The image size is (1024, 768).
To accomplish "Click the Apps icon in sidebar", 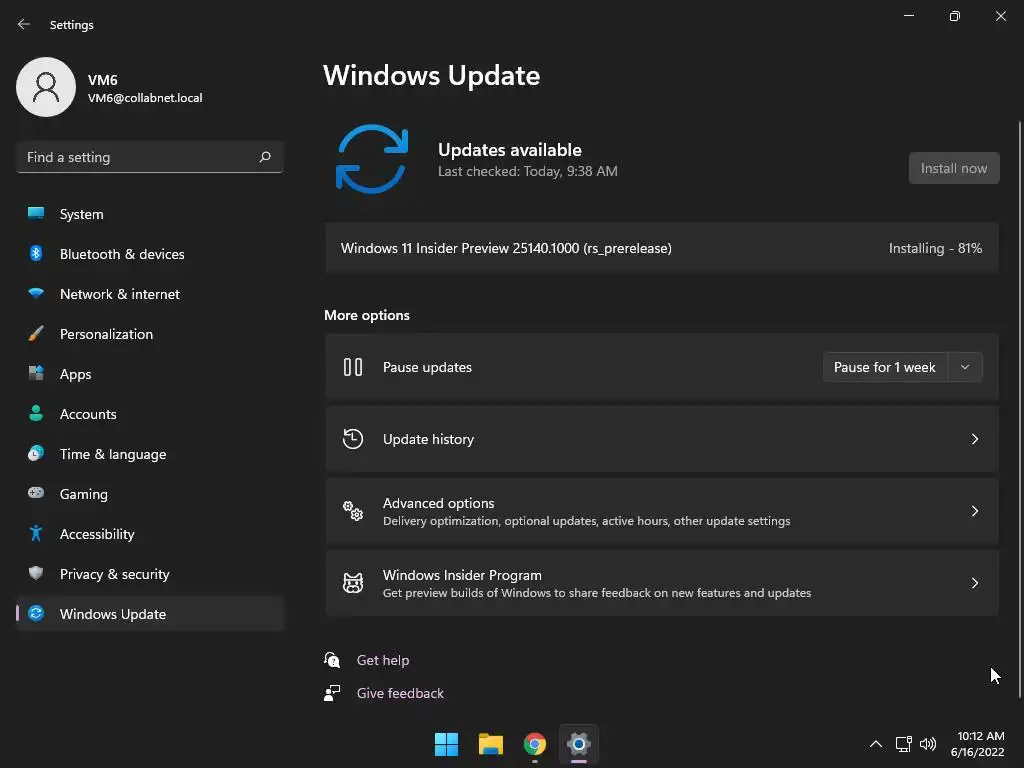I will [36, 374].
